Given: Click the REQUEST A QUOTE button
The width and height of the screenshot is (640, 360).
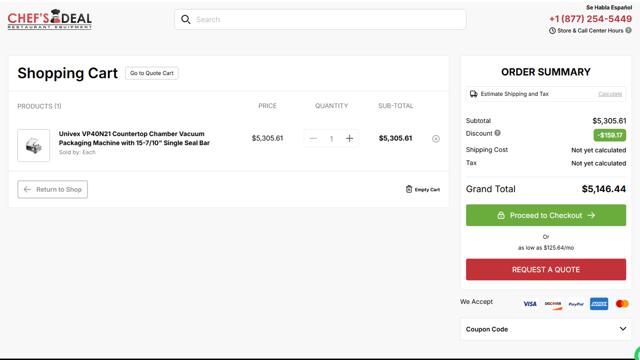Looking at the screenshot, I should (546, 269).
